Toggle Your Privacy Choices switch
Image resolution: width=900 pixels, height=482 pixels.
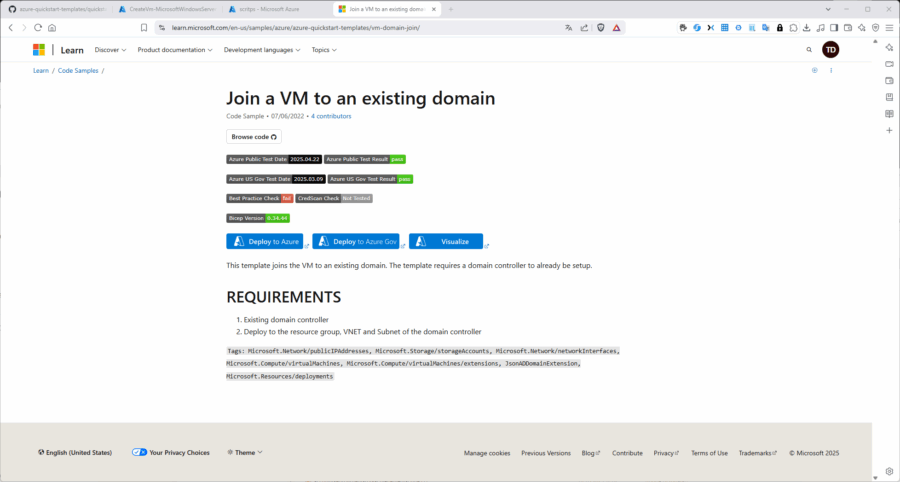click(x=139, y=452)
